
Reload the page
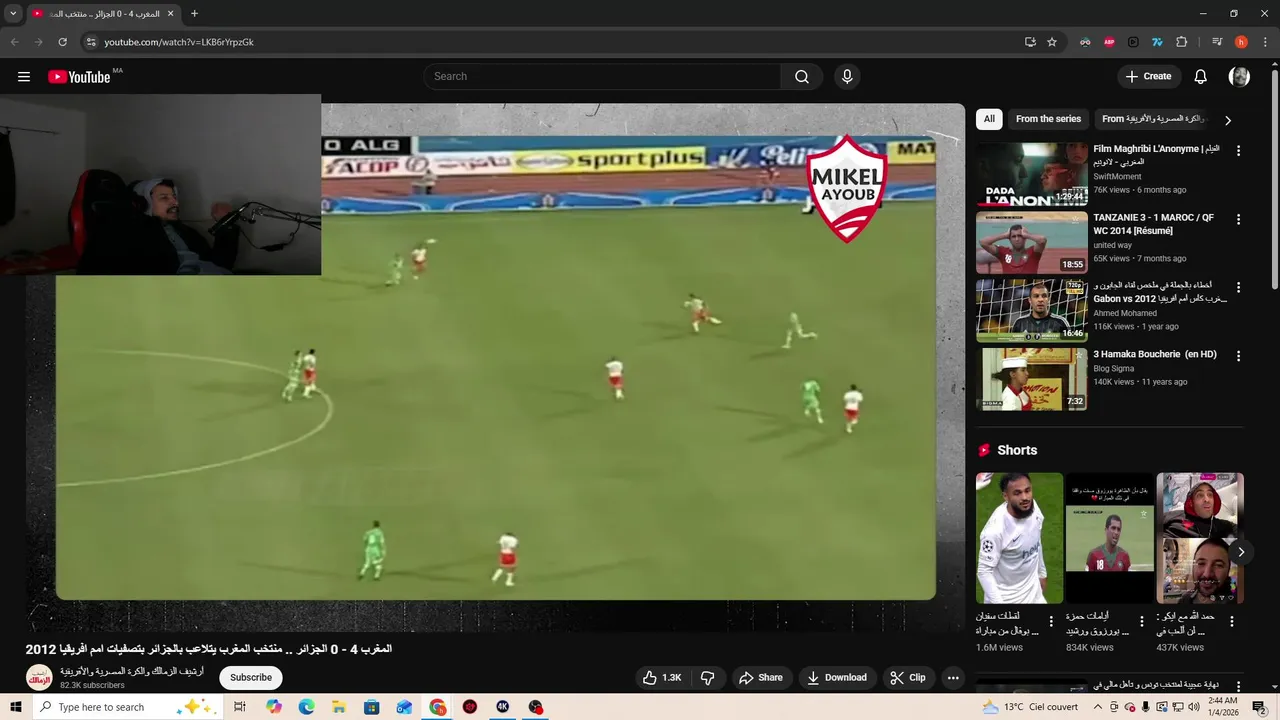click(62, 42)
